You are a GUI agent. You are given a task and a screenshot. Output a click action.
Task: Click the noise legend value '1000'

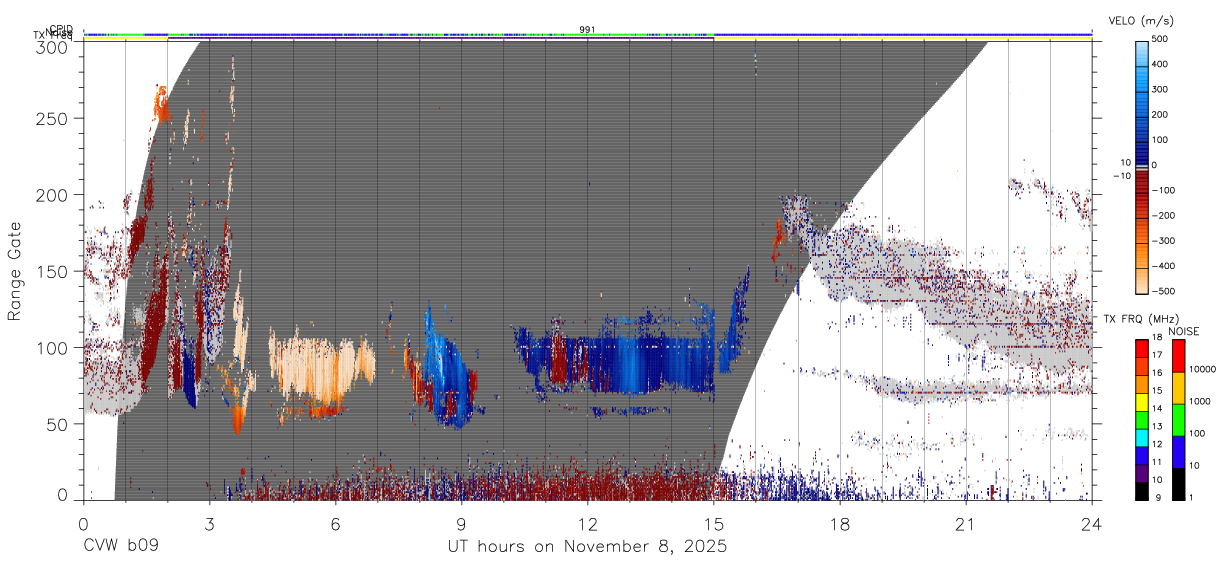(x=1200, y=400)
